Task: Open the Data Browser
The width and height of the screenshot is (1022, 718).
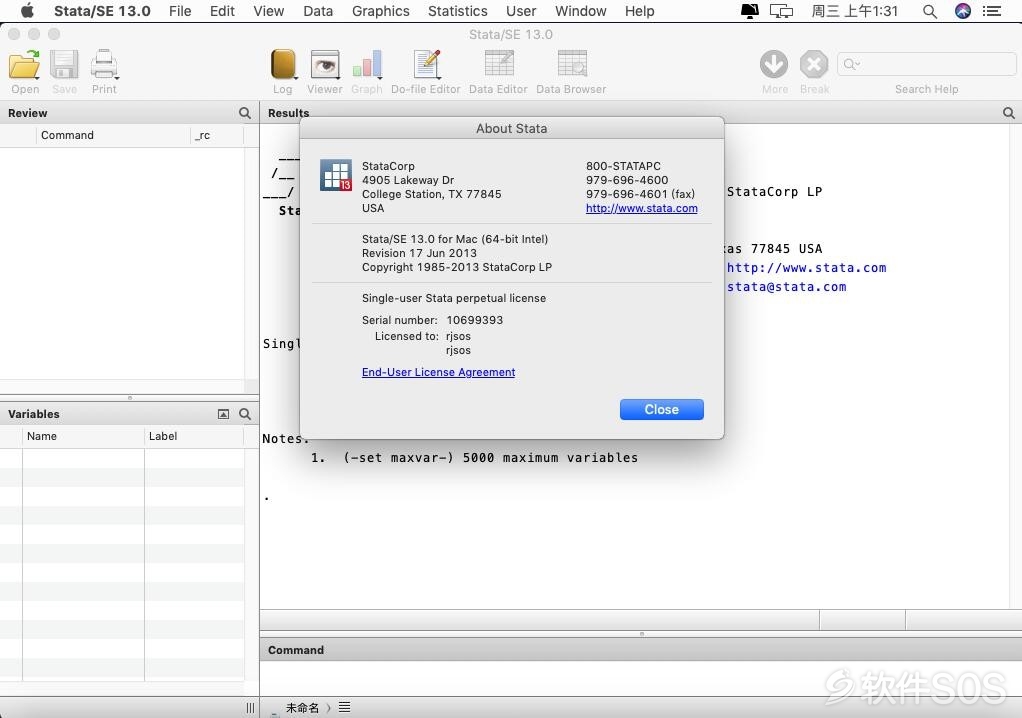Action: [x=572, y=65]
